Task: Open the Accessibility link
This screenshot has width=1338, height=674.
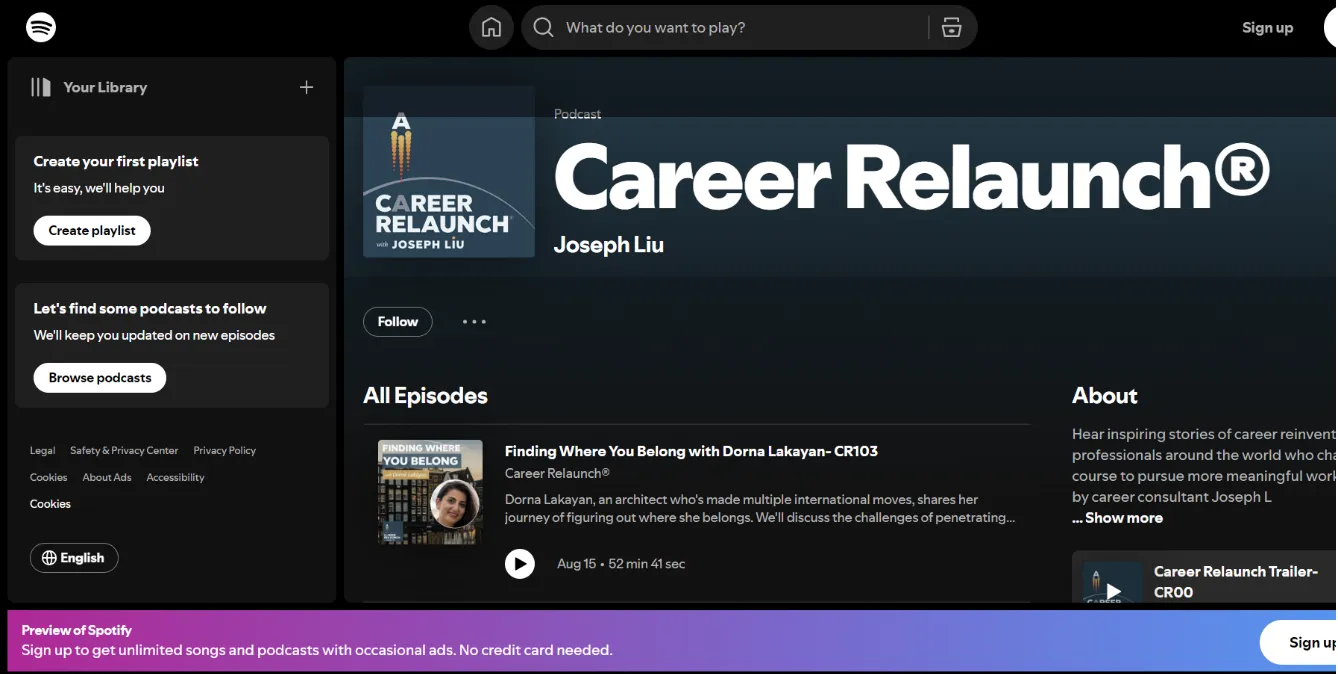Action: click(x=175, y=478)
